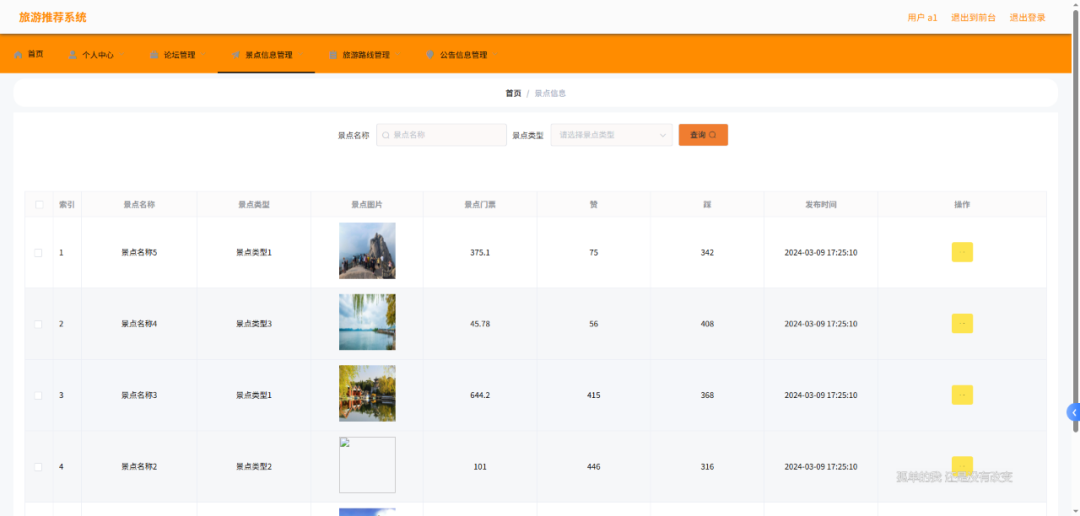This screenshot has width=1080, height=516.
Task: Click the 景点名称5 name cell
Action: pyautogui.click(x=139, y=253)
